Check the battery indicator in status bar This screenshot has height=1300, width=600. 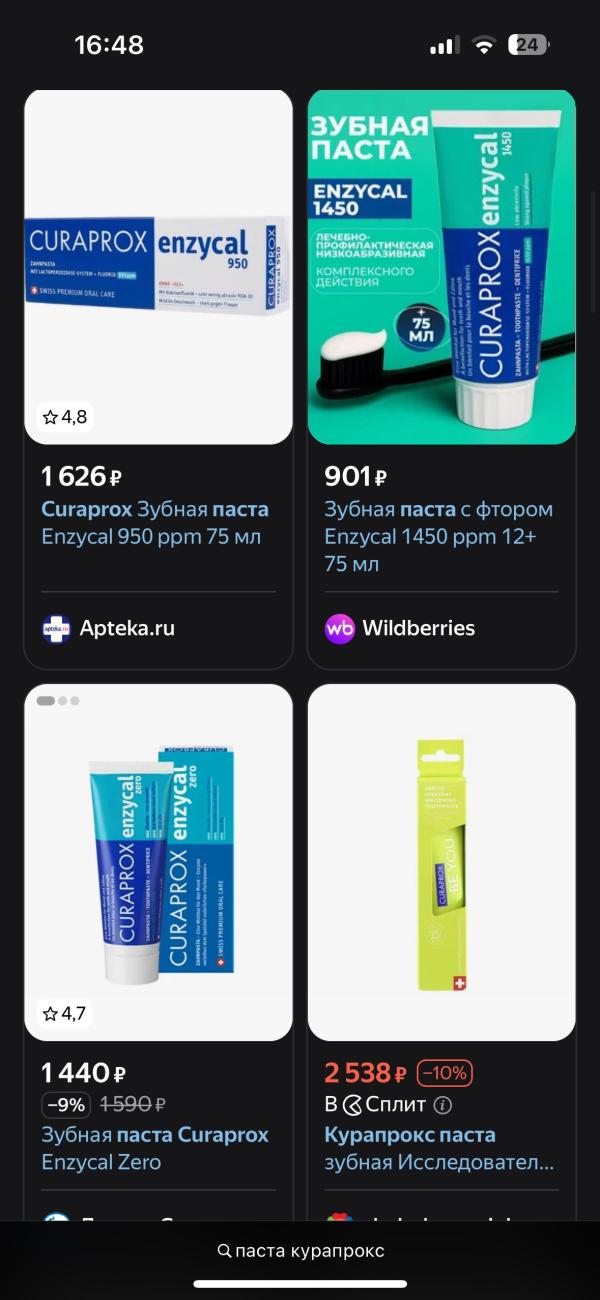click(528, 44)
